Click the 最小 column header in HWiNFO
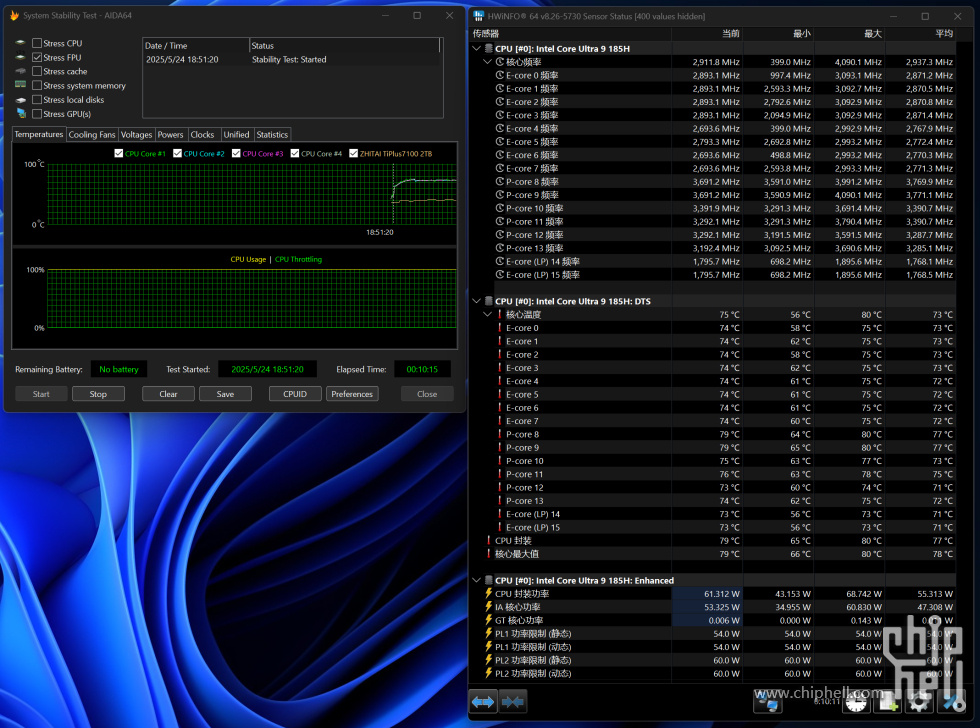The width and height of the screenshot is (980, 728). click(x=778, y=33)
